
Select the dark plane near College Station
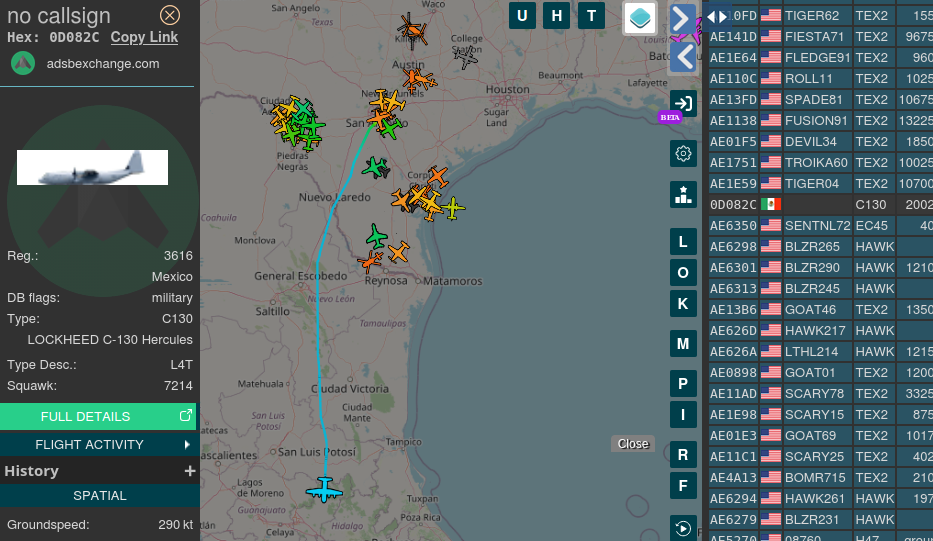(465, 58)
